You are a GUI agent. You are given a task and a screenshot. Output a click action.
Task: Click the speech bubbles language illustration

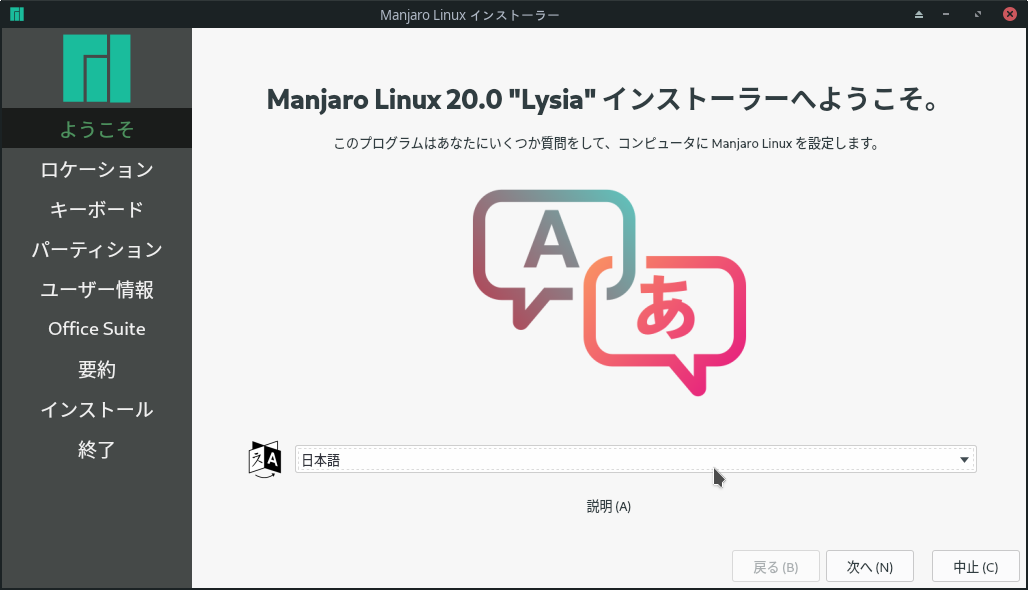click(x=609, y=292)
